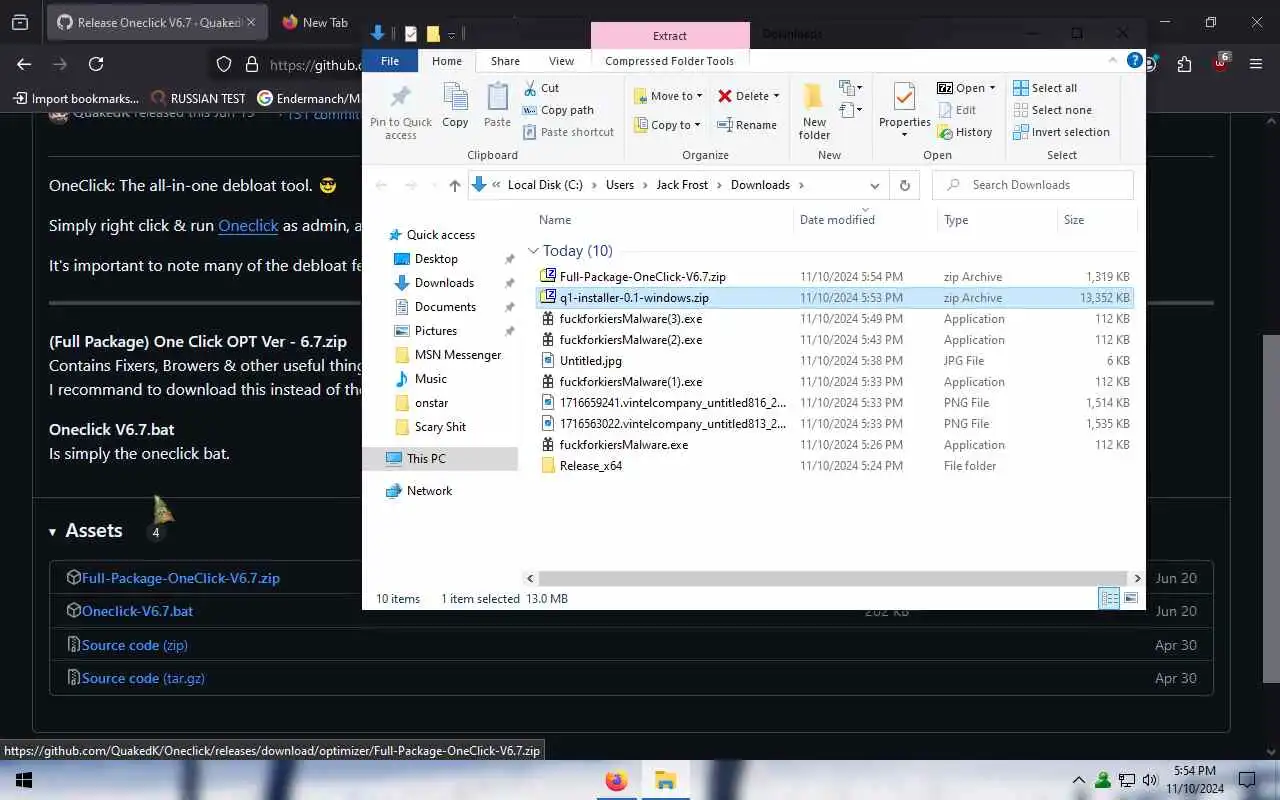Click Invert selection
The height and width of the screenshot is (800, 1280).
click(x=1061, y=132)
